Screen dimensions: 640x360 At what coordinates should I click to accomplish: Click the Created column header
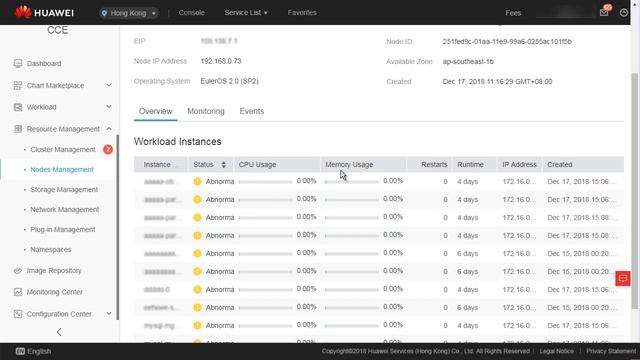(x=560, y=164)
